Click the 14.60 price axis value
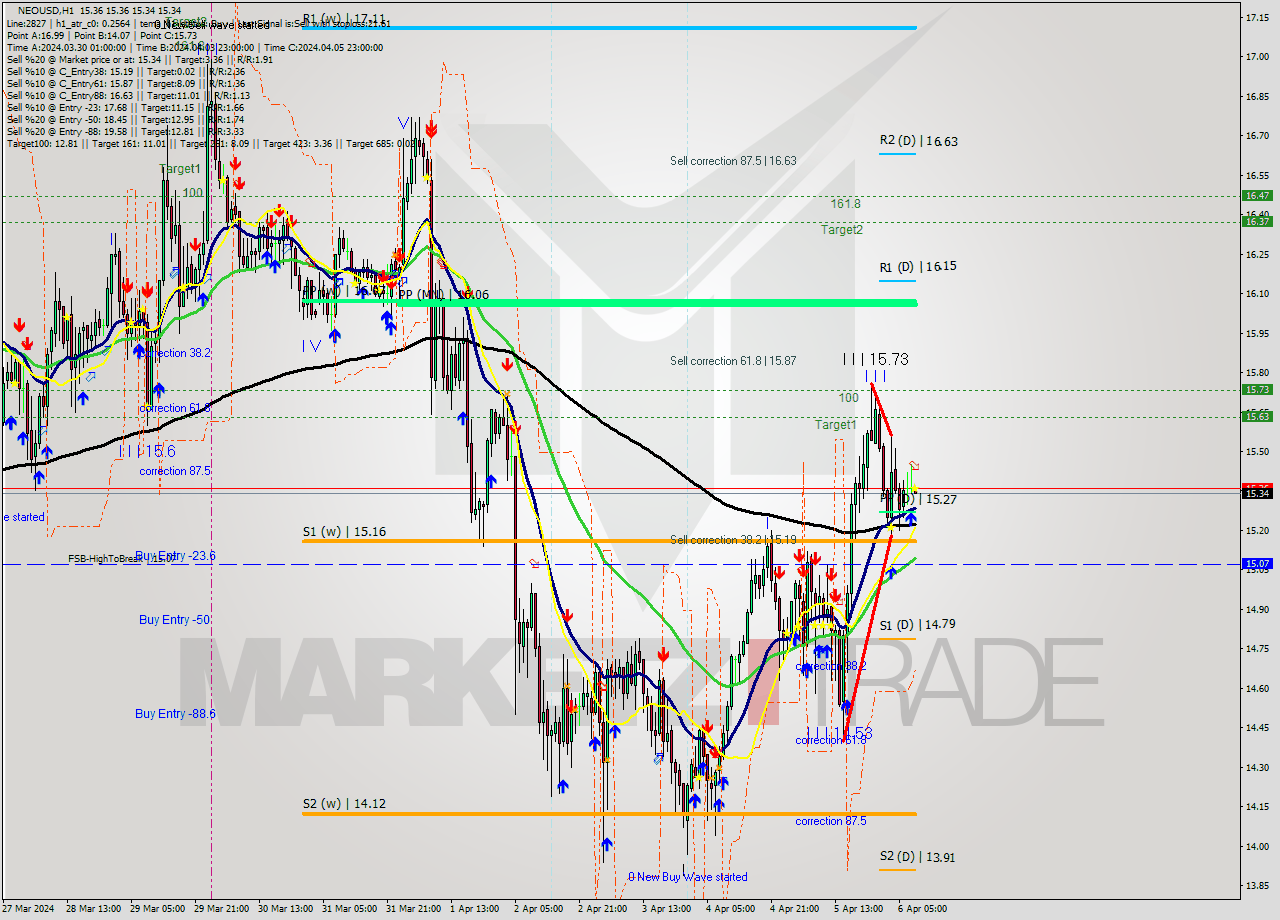Viewport: 1280px width, 920px height. tap(1256, 688)
